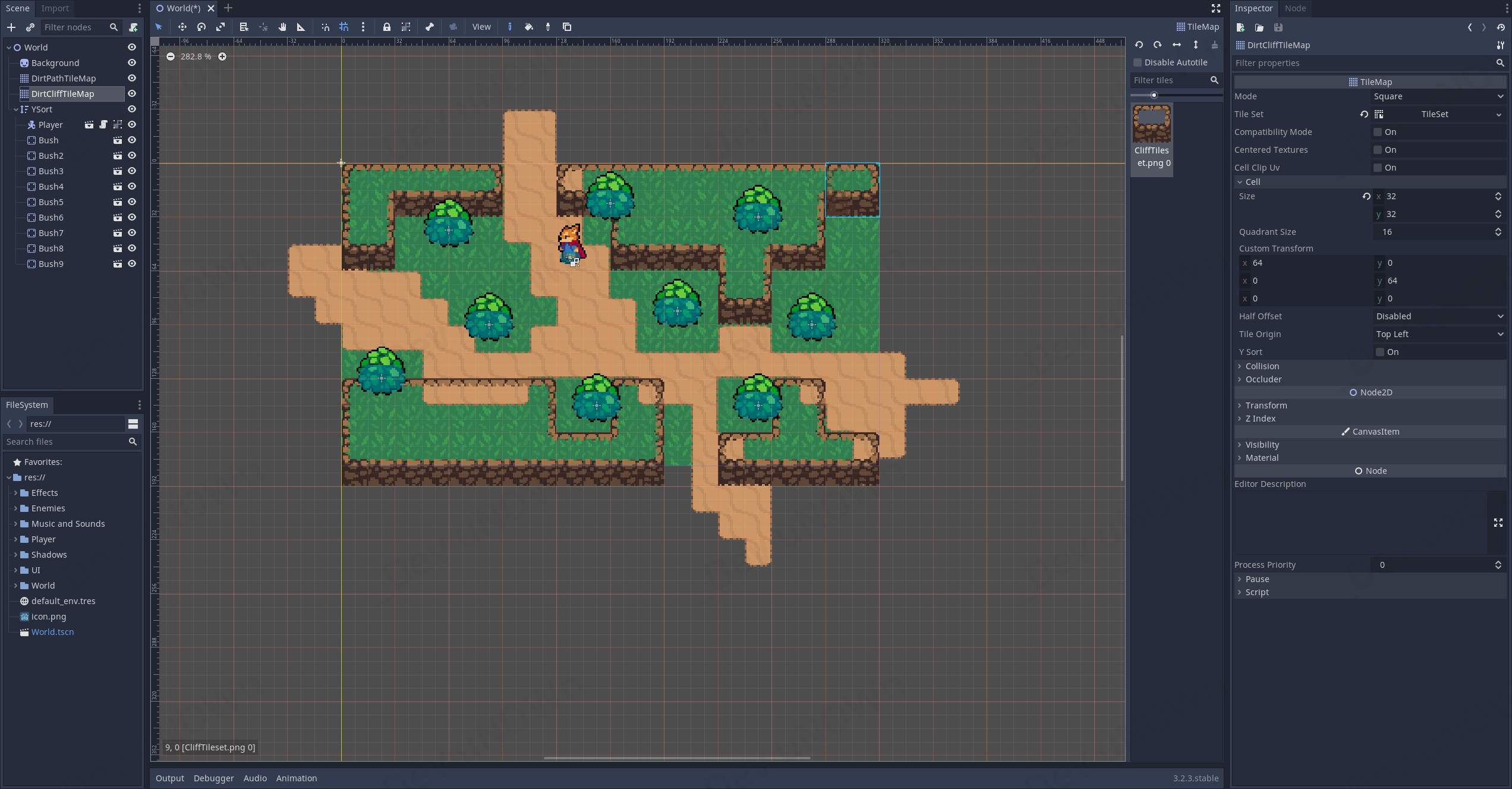This screenshot has width=1512, height=789.
Task: Hide the DirtPathTileMap node
Action: click(132, 78)
